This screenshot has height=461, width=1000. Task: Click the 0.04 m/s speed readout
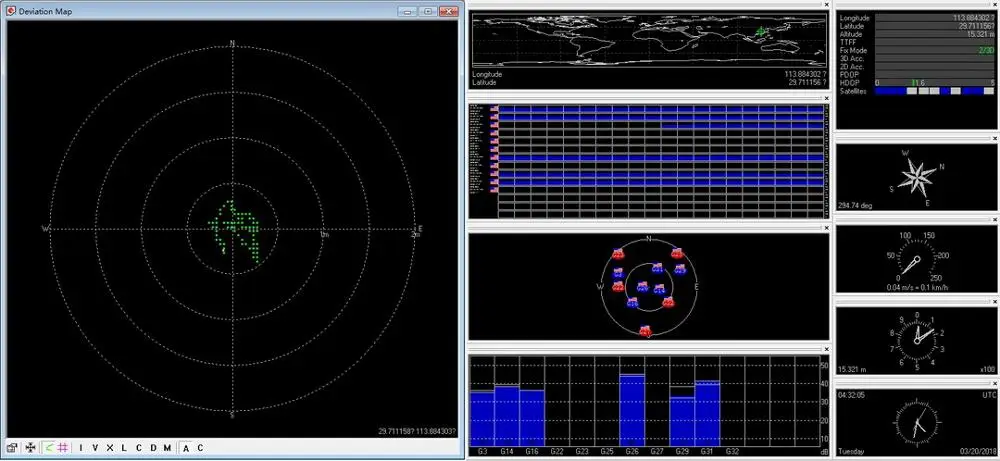[917, 287]
